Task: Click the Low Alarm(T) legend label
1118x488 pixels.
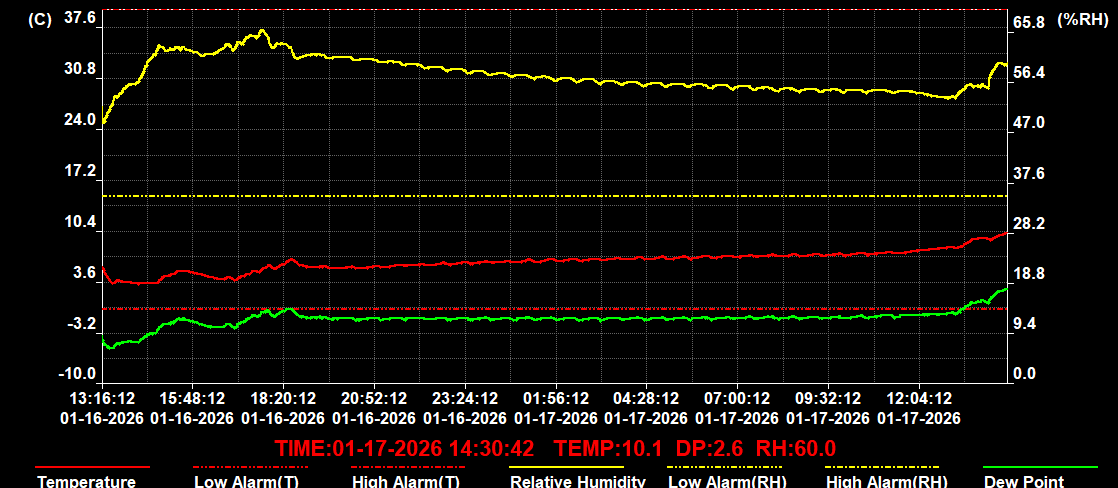Action: tap(245, 481)
